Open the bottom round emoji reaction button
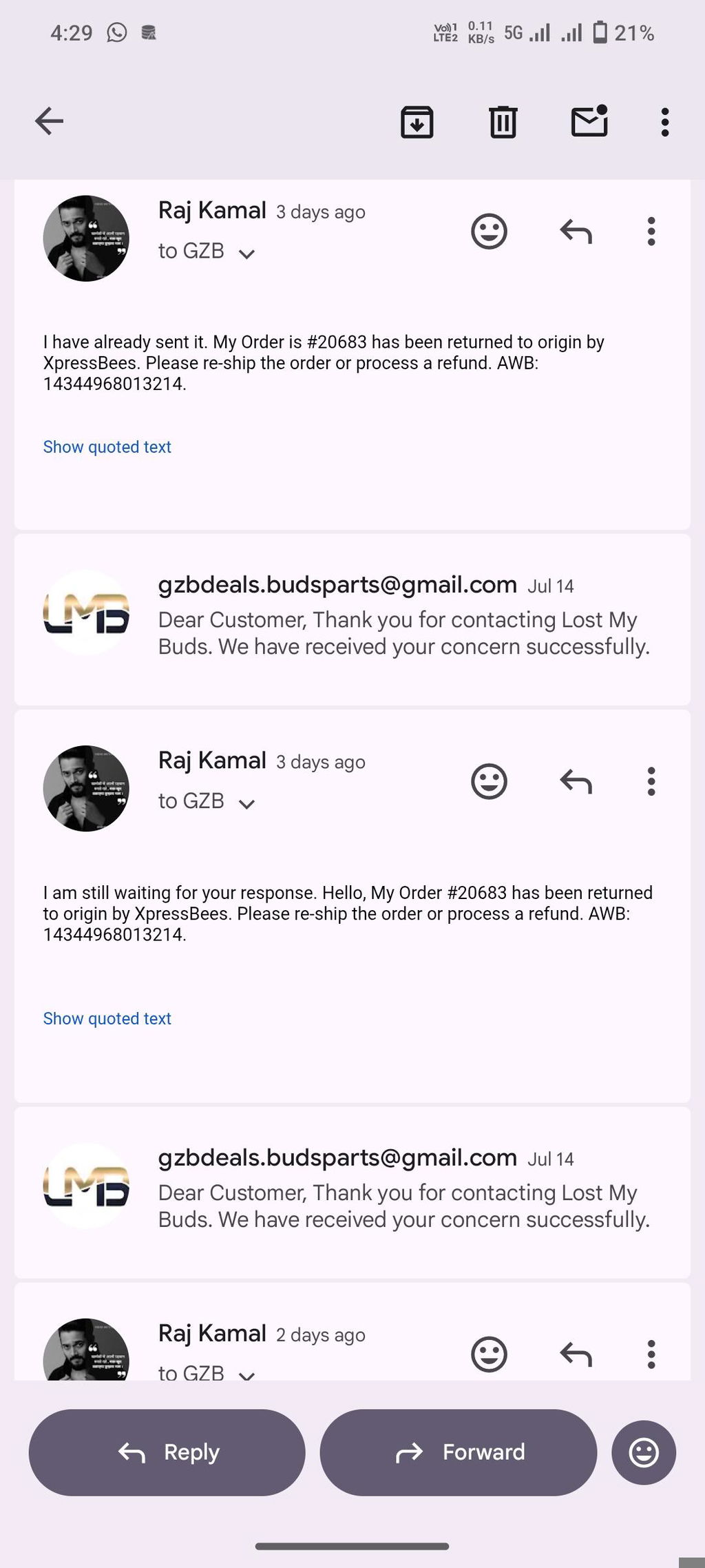The width and height of the screenshot is (705, 1568). tap(644, 1452)
